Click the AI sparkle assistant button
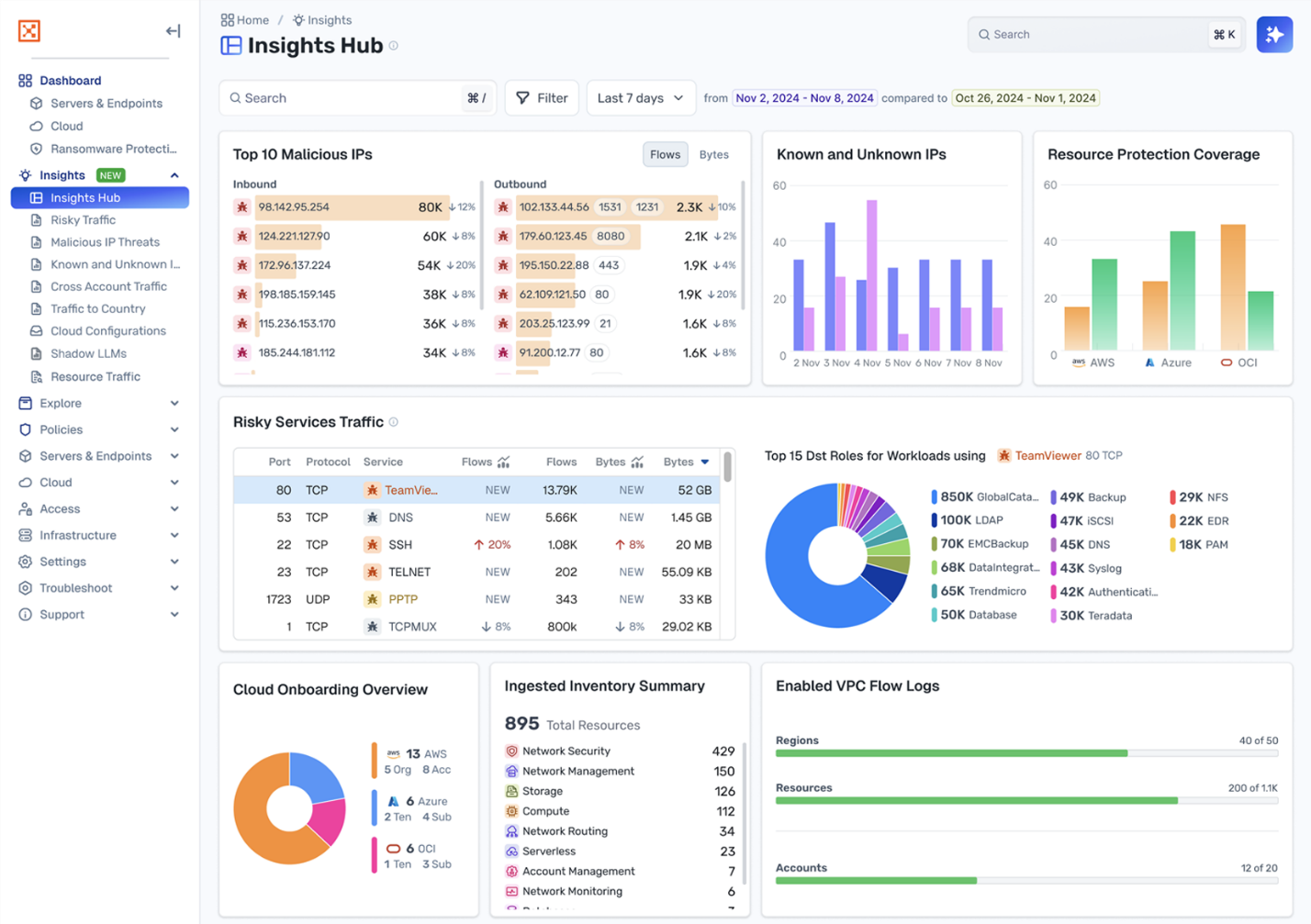Viewport: 1311px width, 924px height. point(1274,35)
